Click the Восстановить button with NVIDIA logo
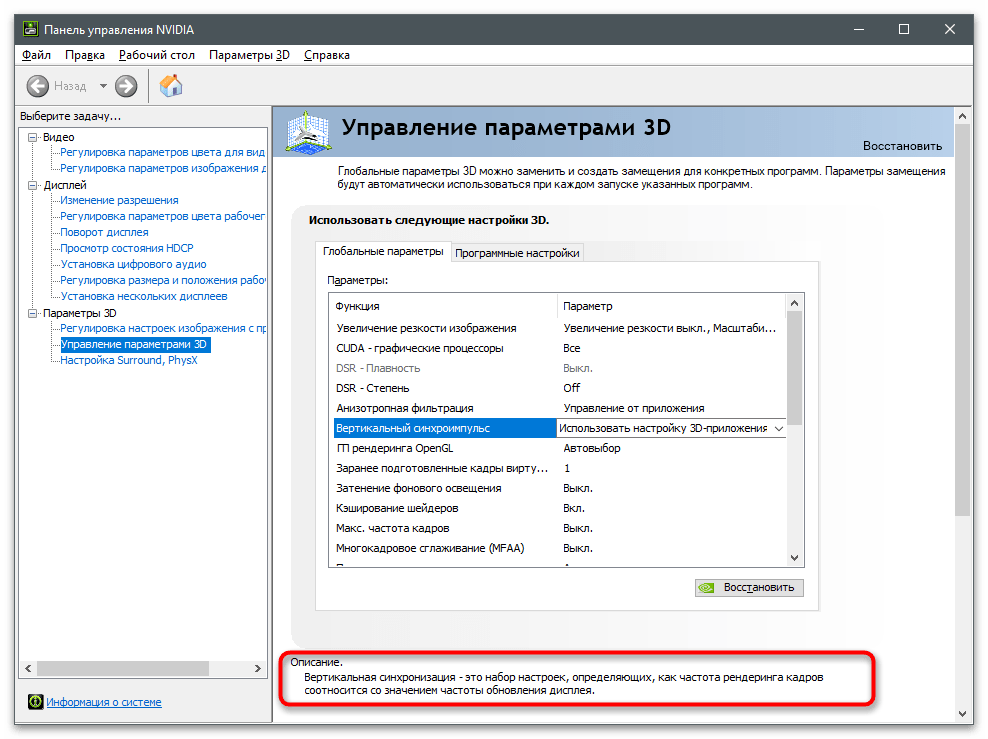Image resolution: width=988 pixels, height=739 pixels. (749, 587)
